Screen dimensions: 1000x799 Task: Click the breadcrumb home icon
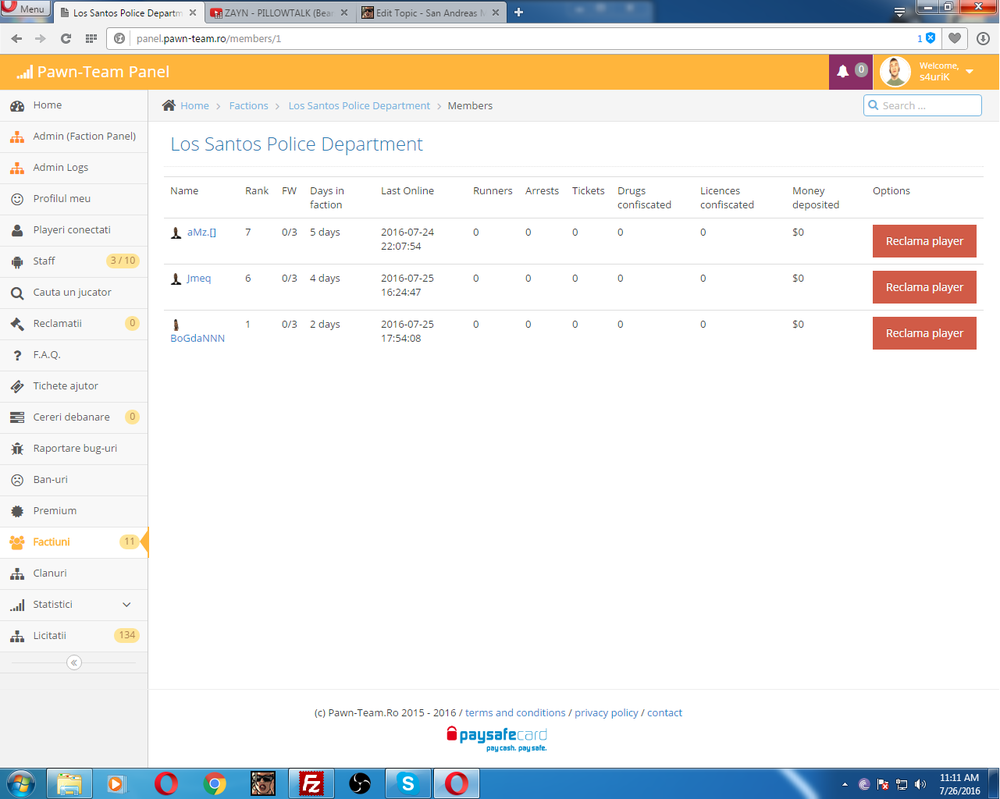pos(168,105)
